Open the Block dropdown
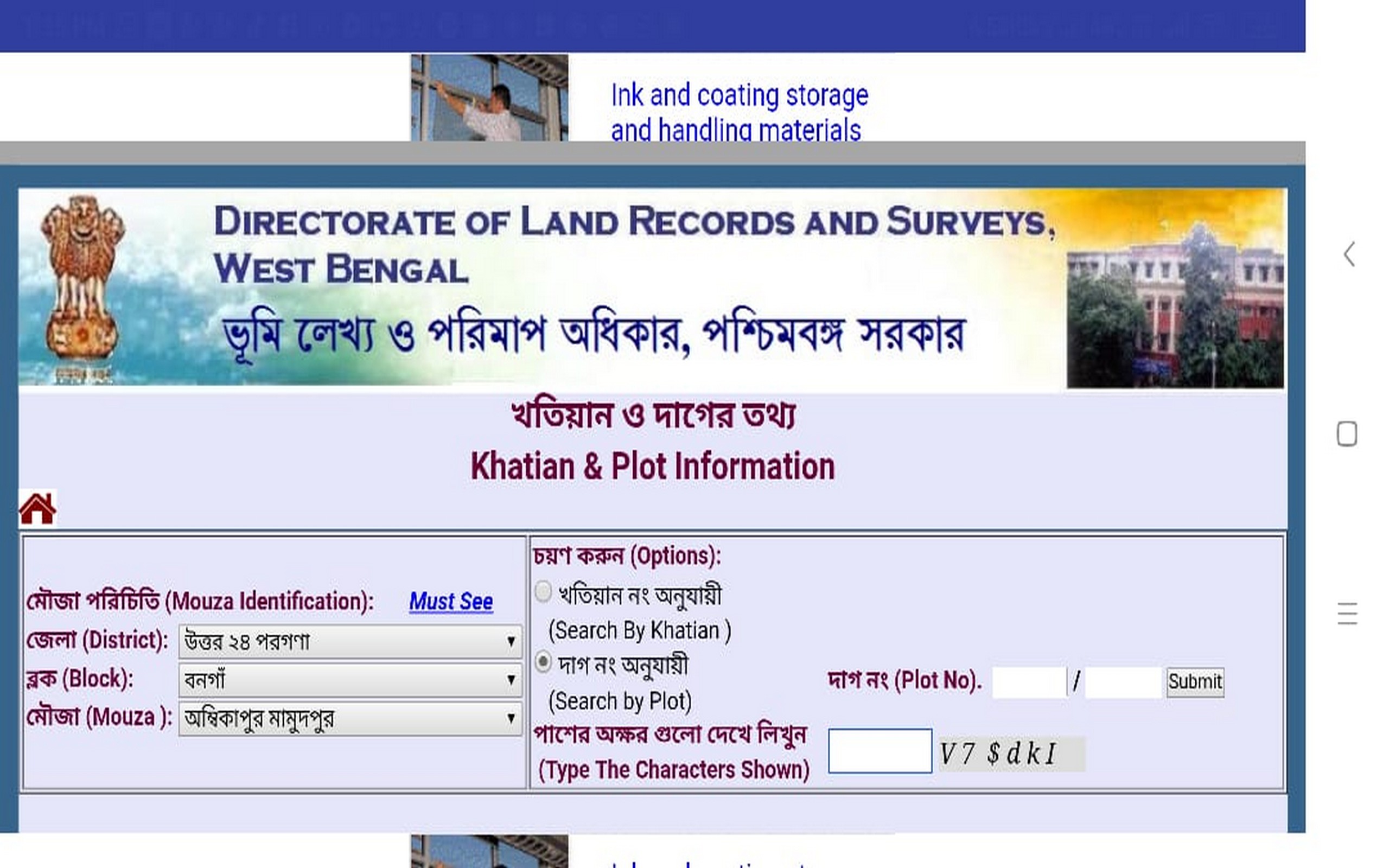The width and height of the screenshot is (1389, 868). tap(350, 680)
